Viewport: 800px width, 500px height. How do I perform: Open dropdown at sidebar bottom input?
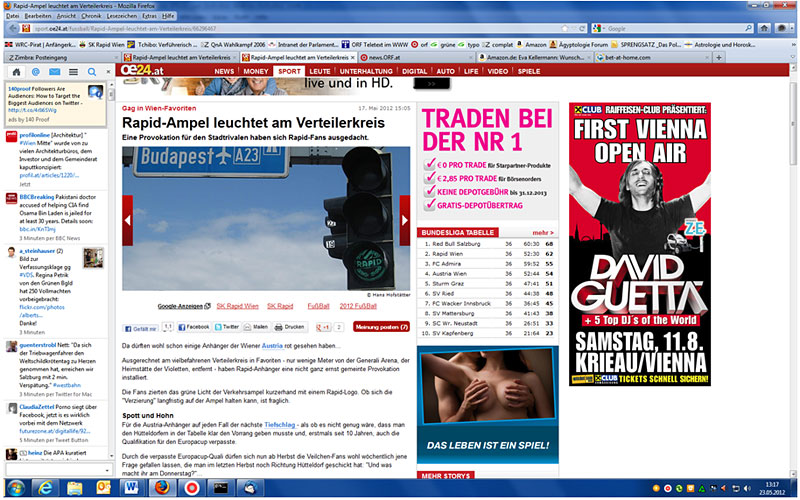coord(107,470)
